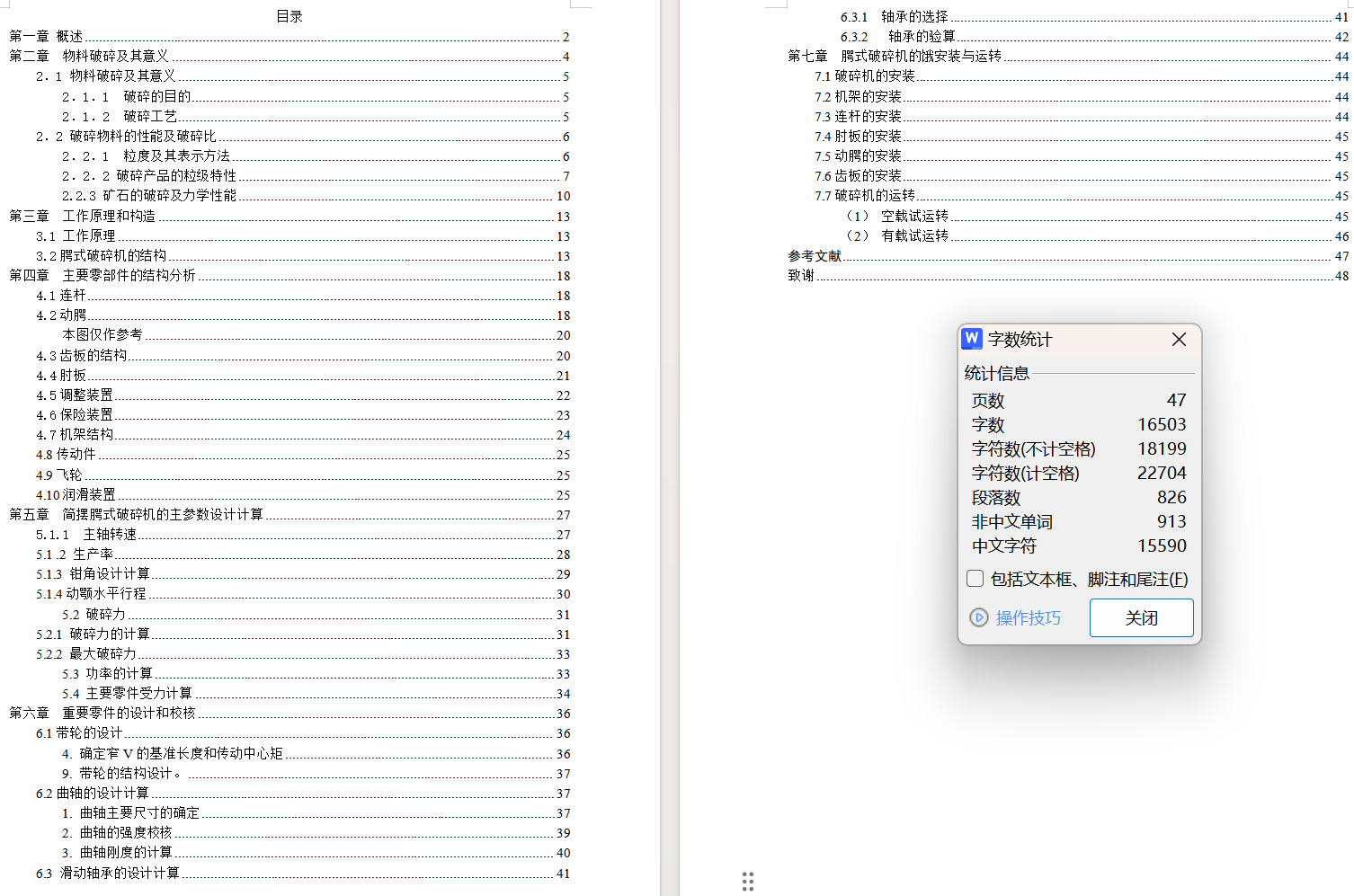Jump to 第六章 重要零件的设计和校核

click(x=290, y=713)
